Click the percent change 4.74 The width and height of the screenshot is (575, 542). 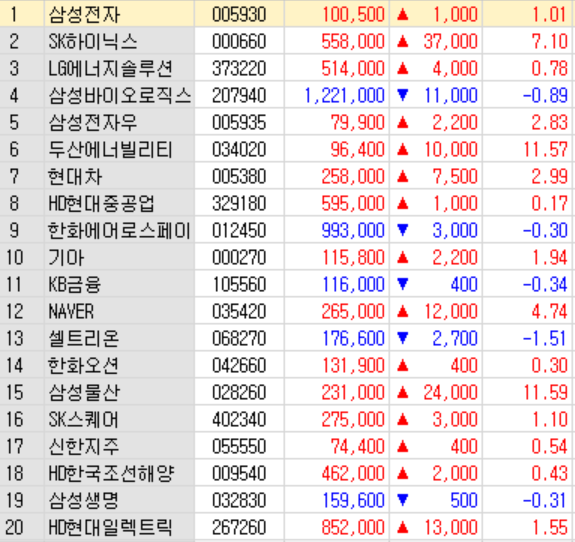[x=550, y=312]
